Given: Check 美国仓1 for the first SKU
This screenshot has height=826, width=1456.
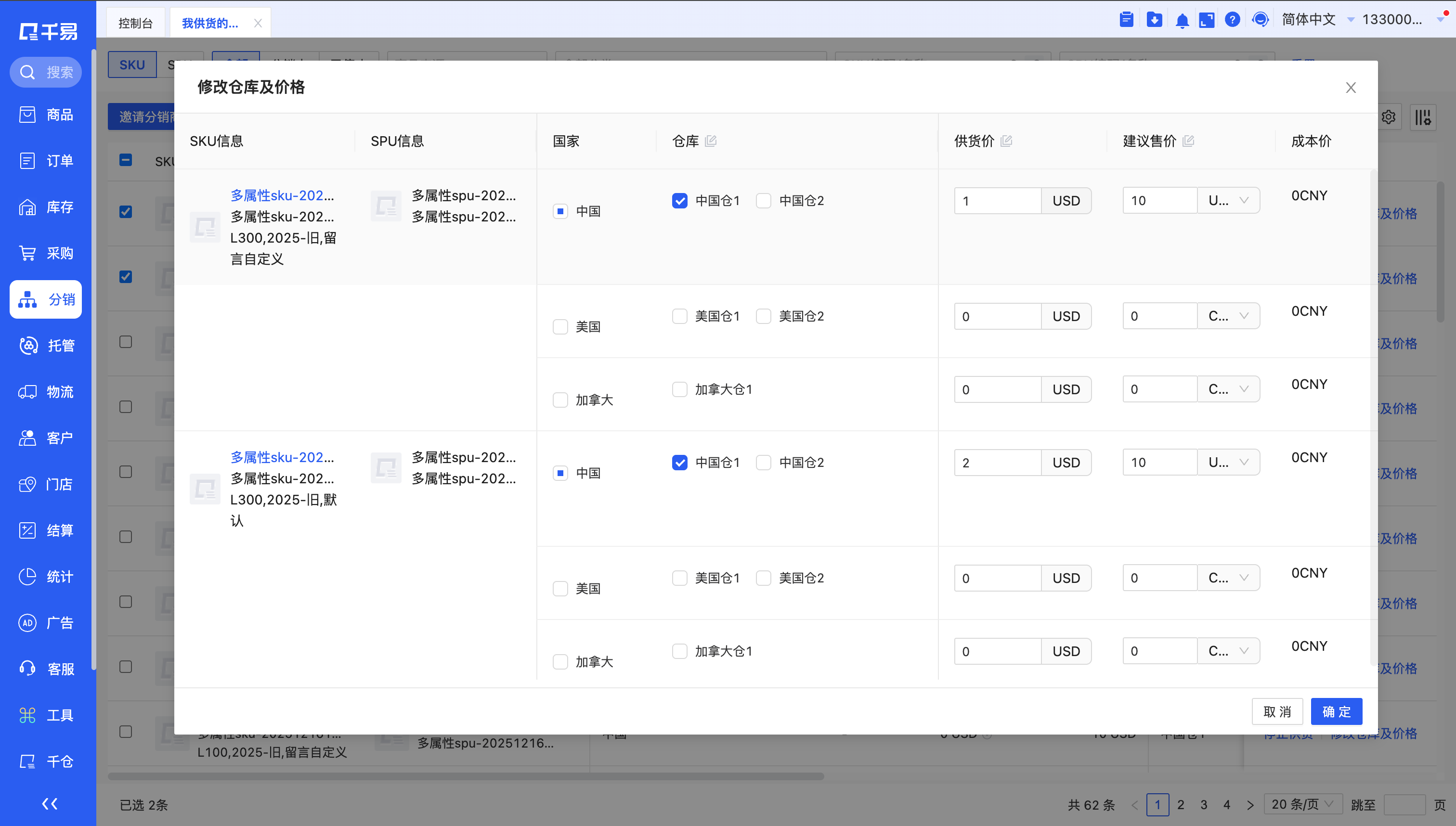Looking at the screenshot, I should (680, 316).
